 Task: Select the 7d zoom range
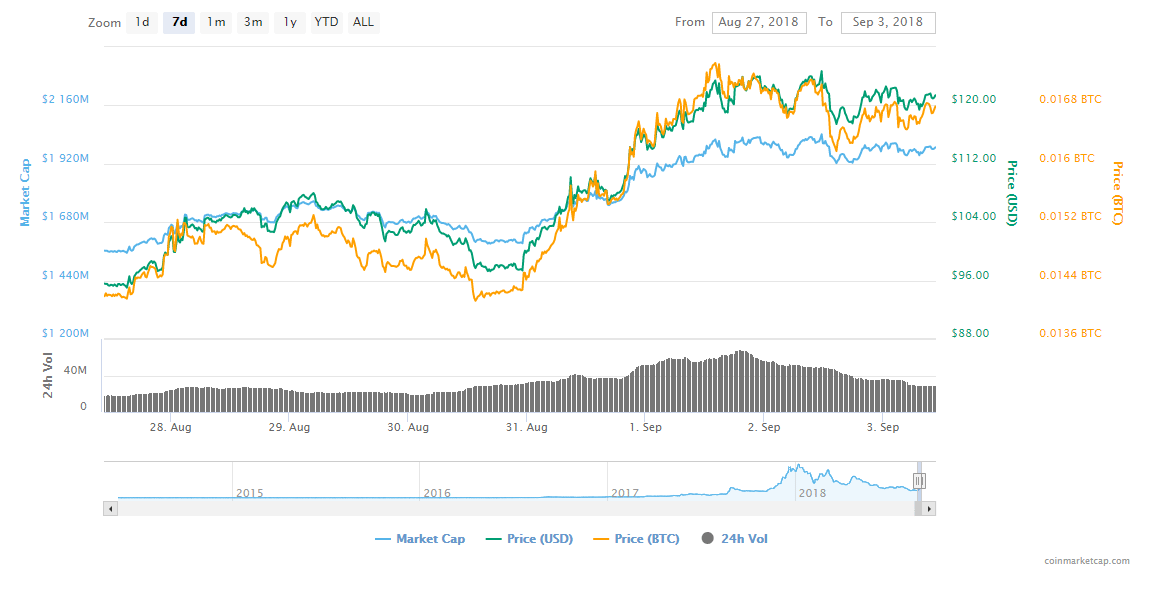179,22
